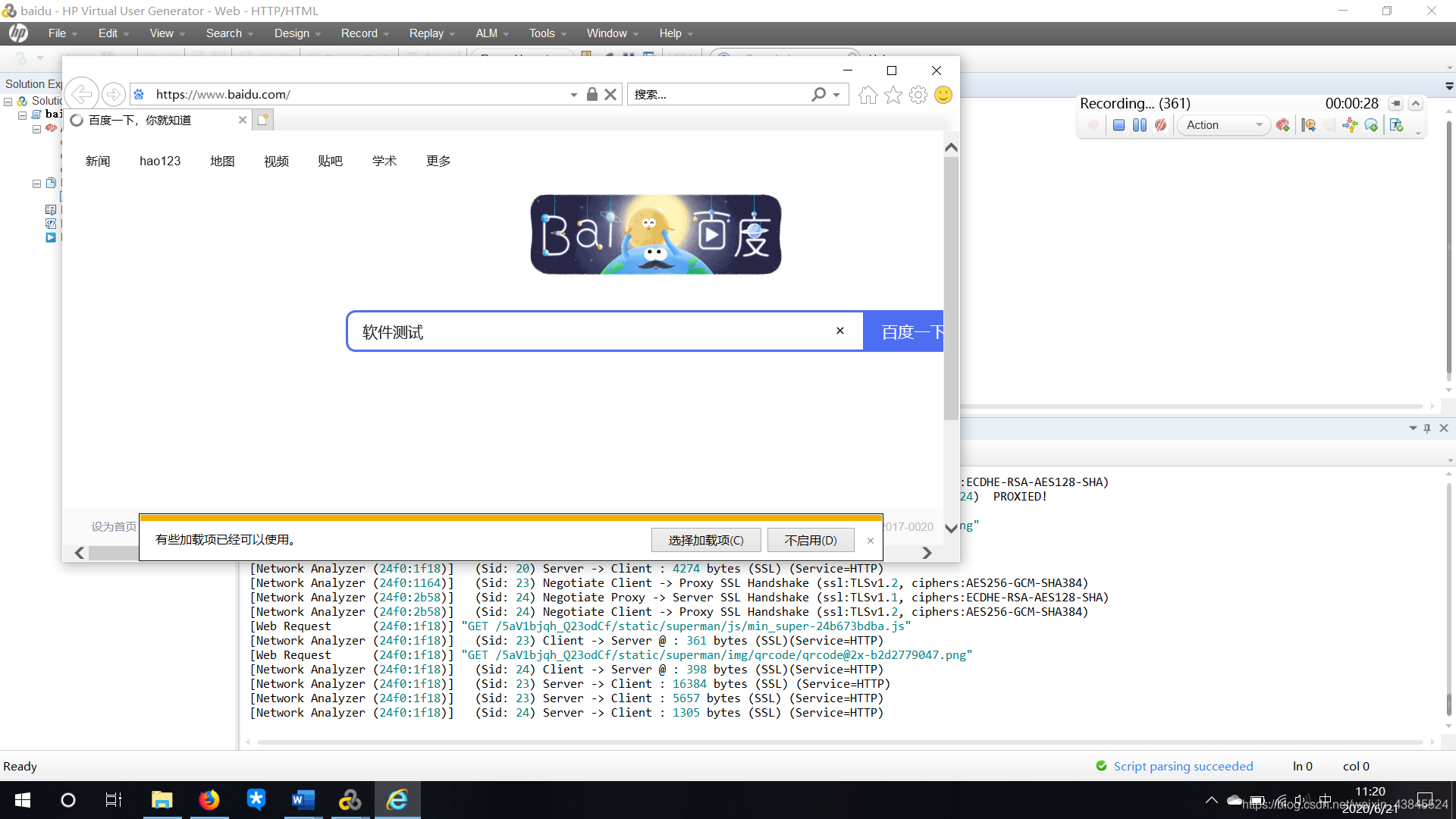Collapse the Solution root tree node
Image resolution: width=1456 pixels, height=819 pixels.
pos(8,101)
